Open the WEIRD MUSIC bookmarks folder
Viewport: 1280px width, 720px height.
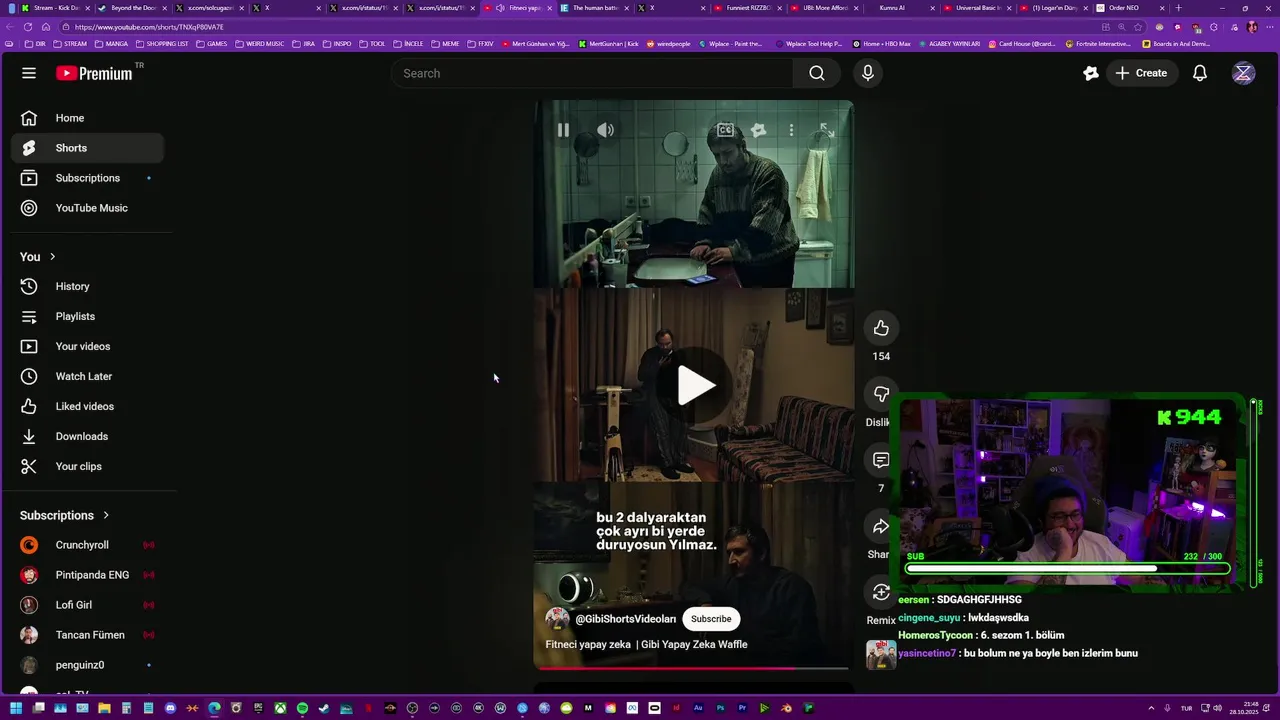coord(260,44)
